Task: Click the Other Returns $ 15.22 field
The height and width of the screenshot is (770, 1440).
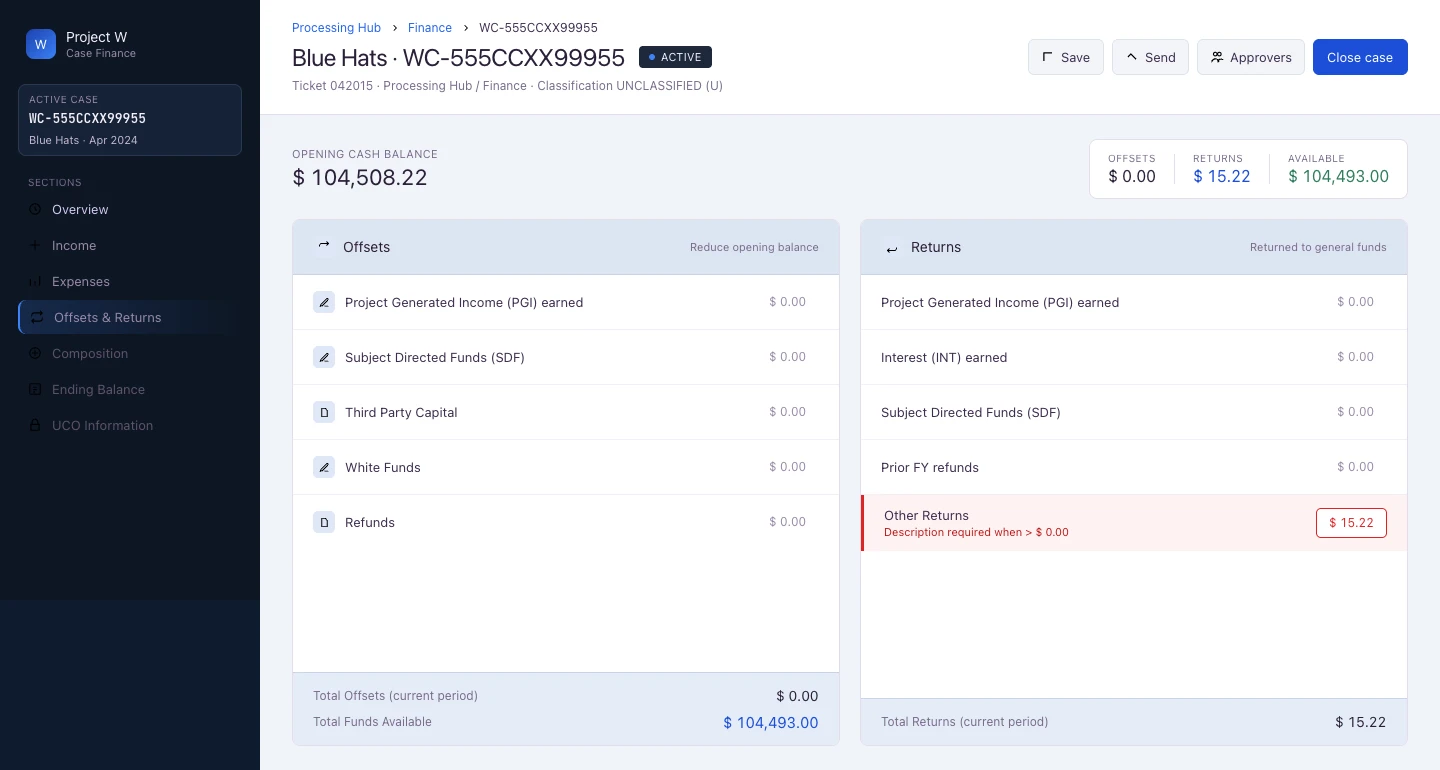Action: [1351, 523]
